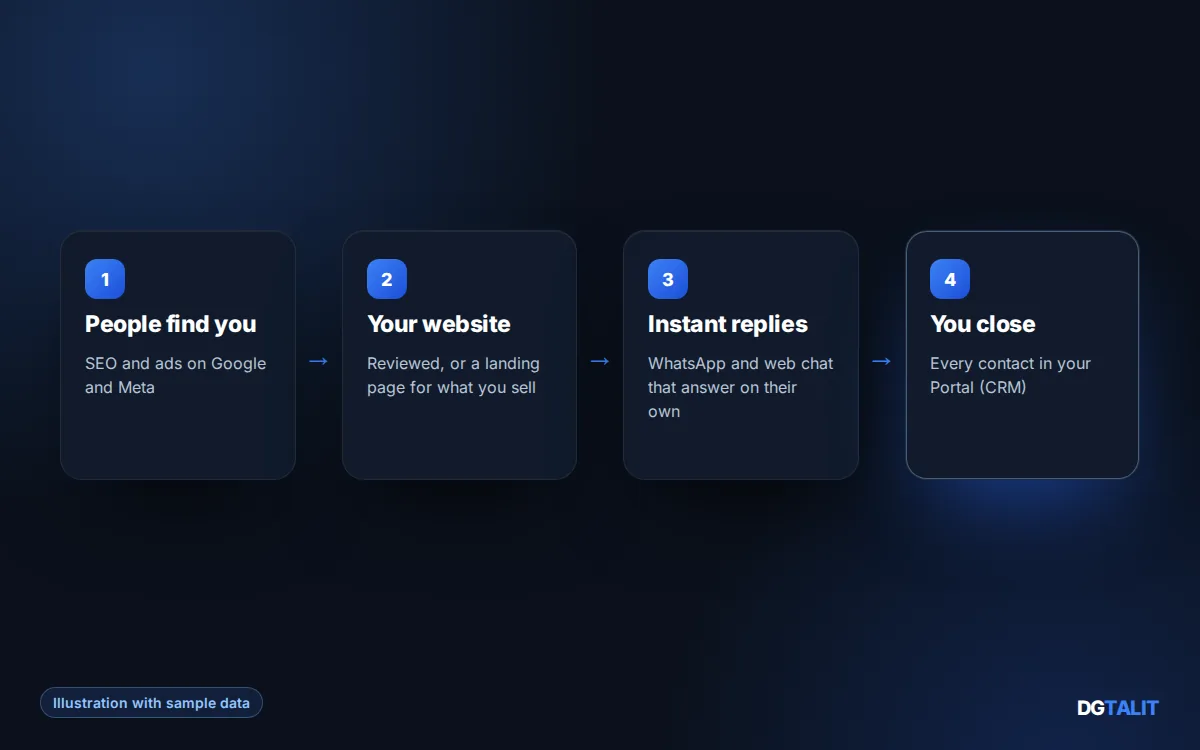Click "WhatsApp and web chat" description
Screen dimensions: 1200x750
(x=741, y=387)
